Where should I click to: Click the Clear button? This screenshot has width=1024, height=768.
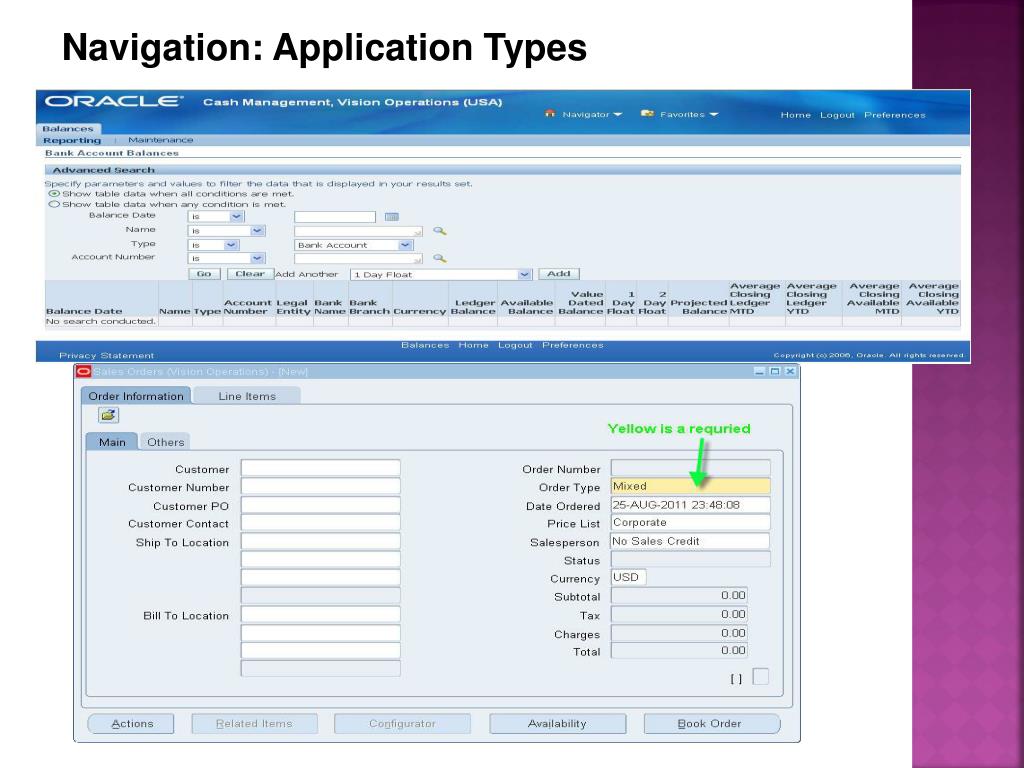(x=249, y=274)
